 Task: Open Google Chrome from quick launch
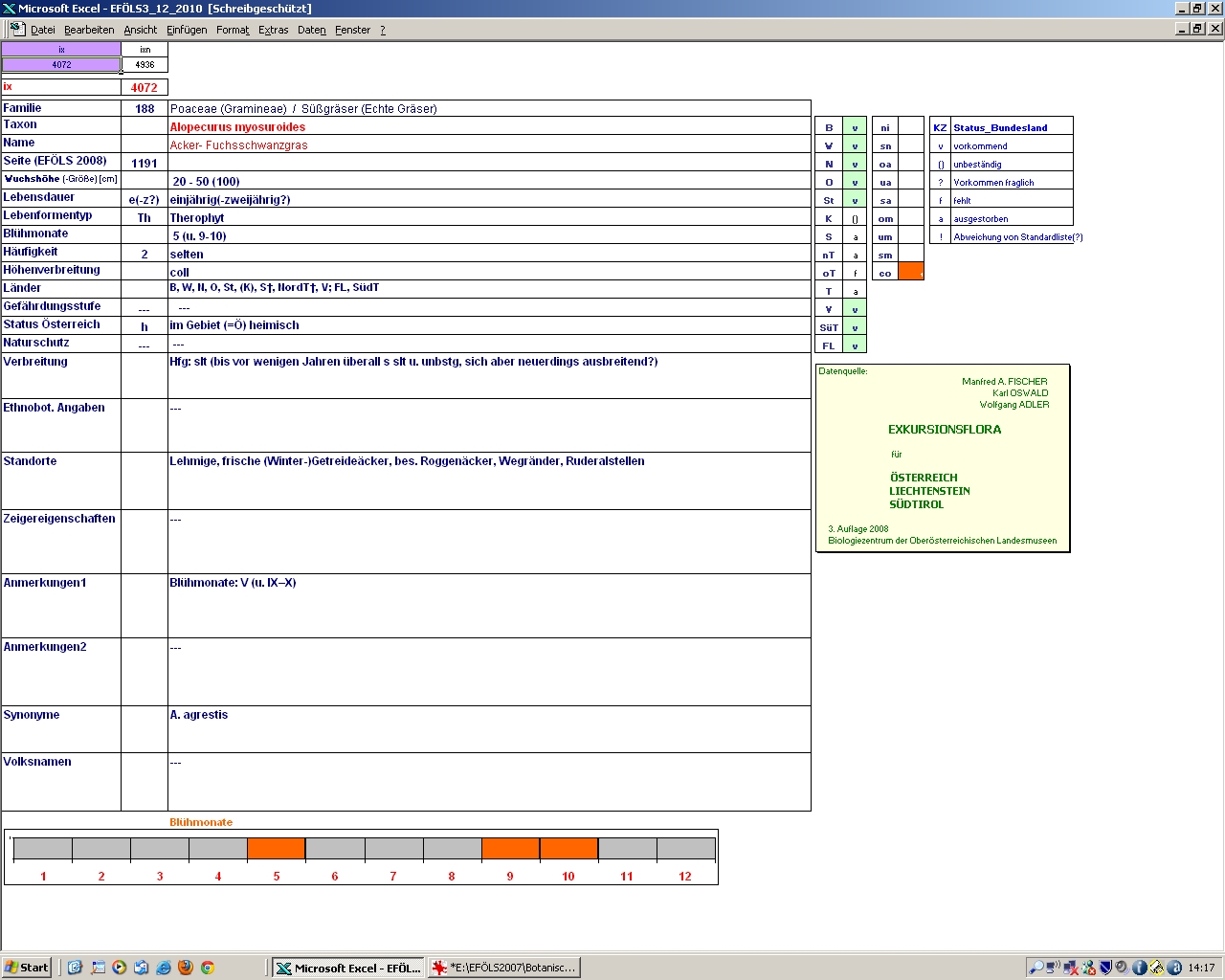(208, 968)
